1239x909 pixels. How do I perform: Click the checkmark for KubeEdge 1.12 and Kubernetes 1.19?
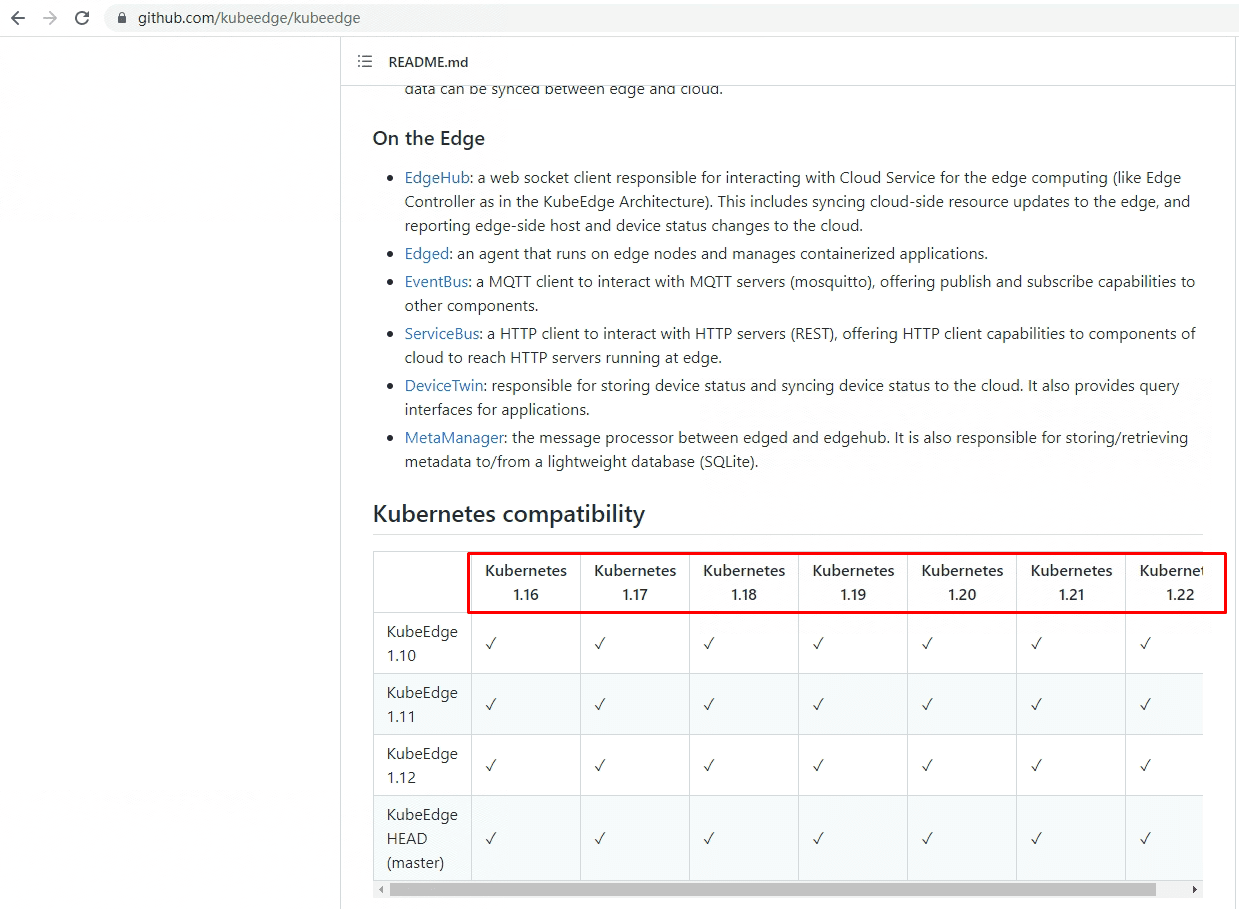click(x=818, y=766)
